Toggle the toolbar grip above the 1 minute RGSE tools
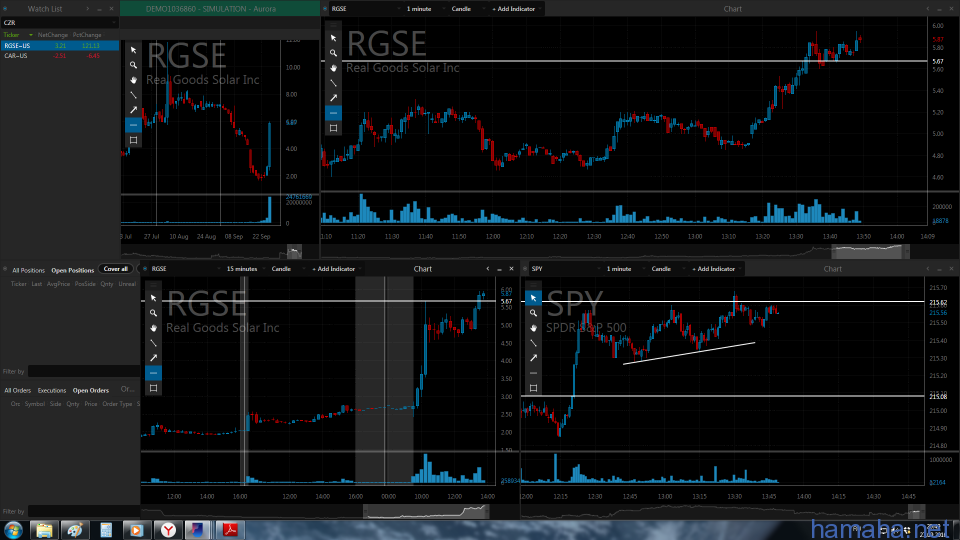 pyautogui.click(x=333, y=26)
